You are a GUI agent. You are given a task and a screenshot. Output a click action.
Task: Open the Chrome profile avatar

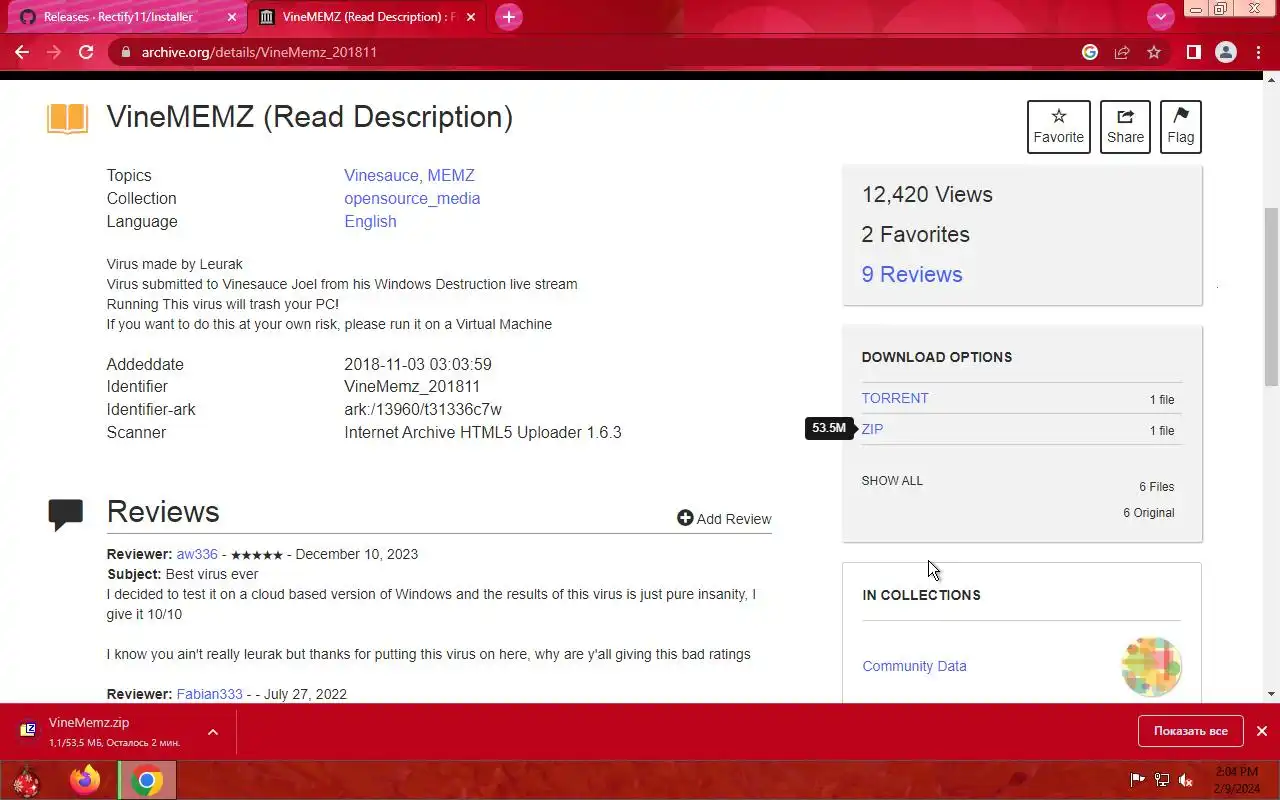tap(1225, 52)
